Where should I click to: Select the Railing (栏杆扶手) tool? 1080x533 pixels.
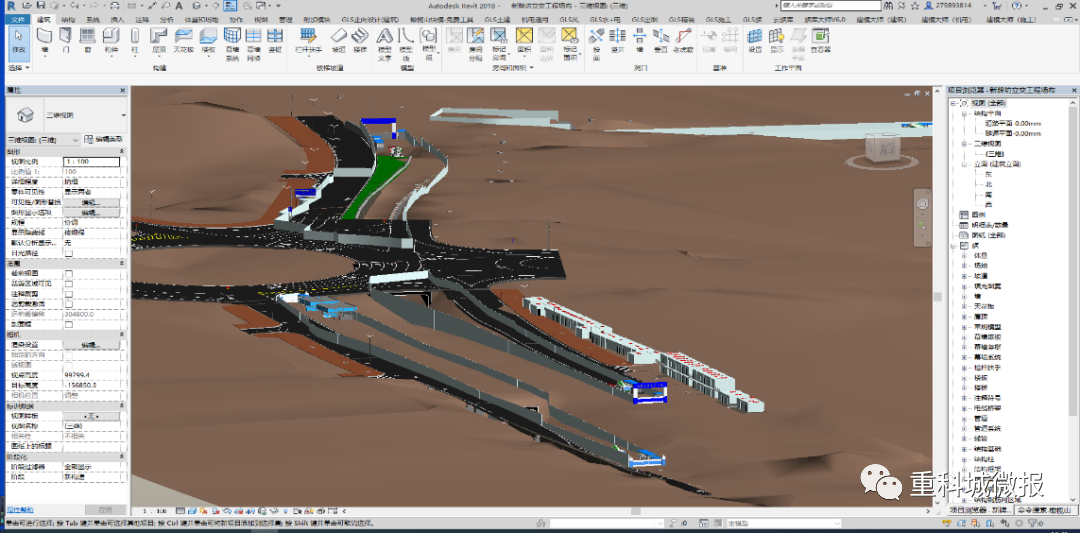(308, 41)
